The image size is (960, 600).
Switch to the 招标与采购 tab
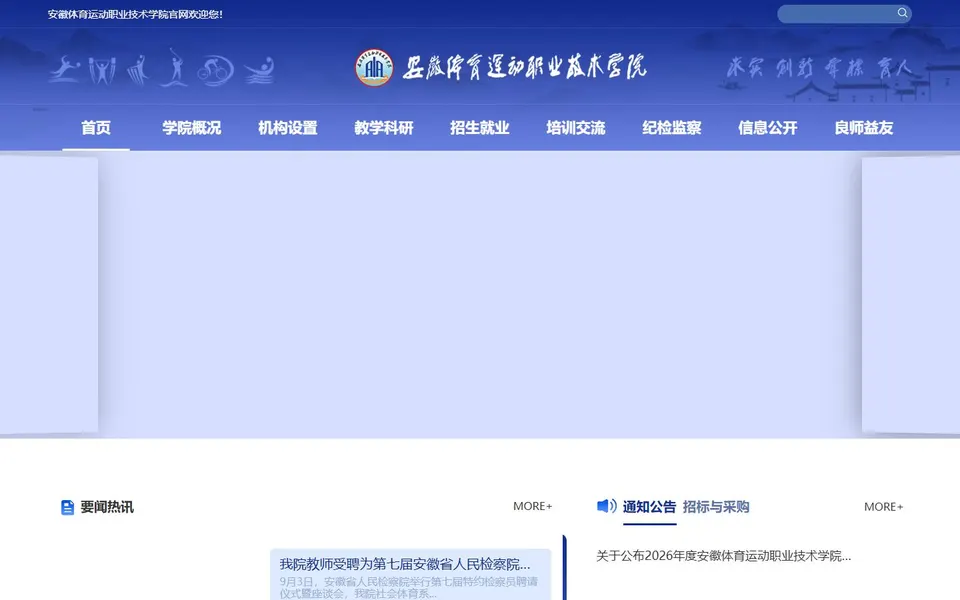pyautogui.click(x=716, y=507)
